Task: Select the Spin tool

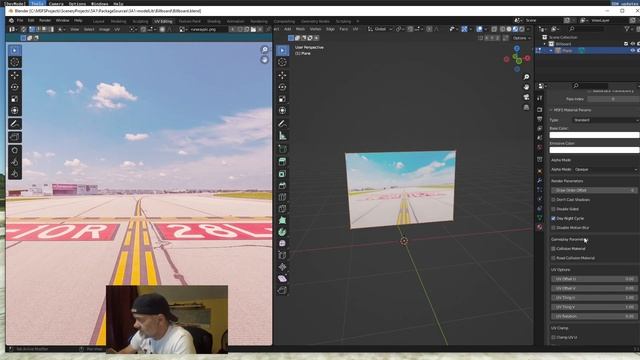Action: pos(282,232)
